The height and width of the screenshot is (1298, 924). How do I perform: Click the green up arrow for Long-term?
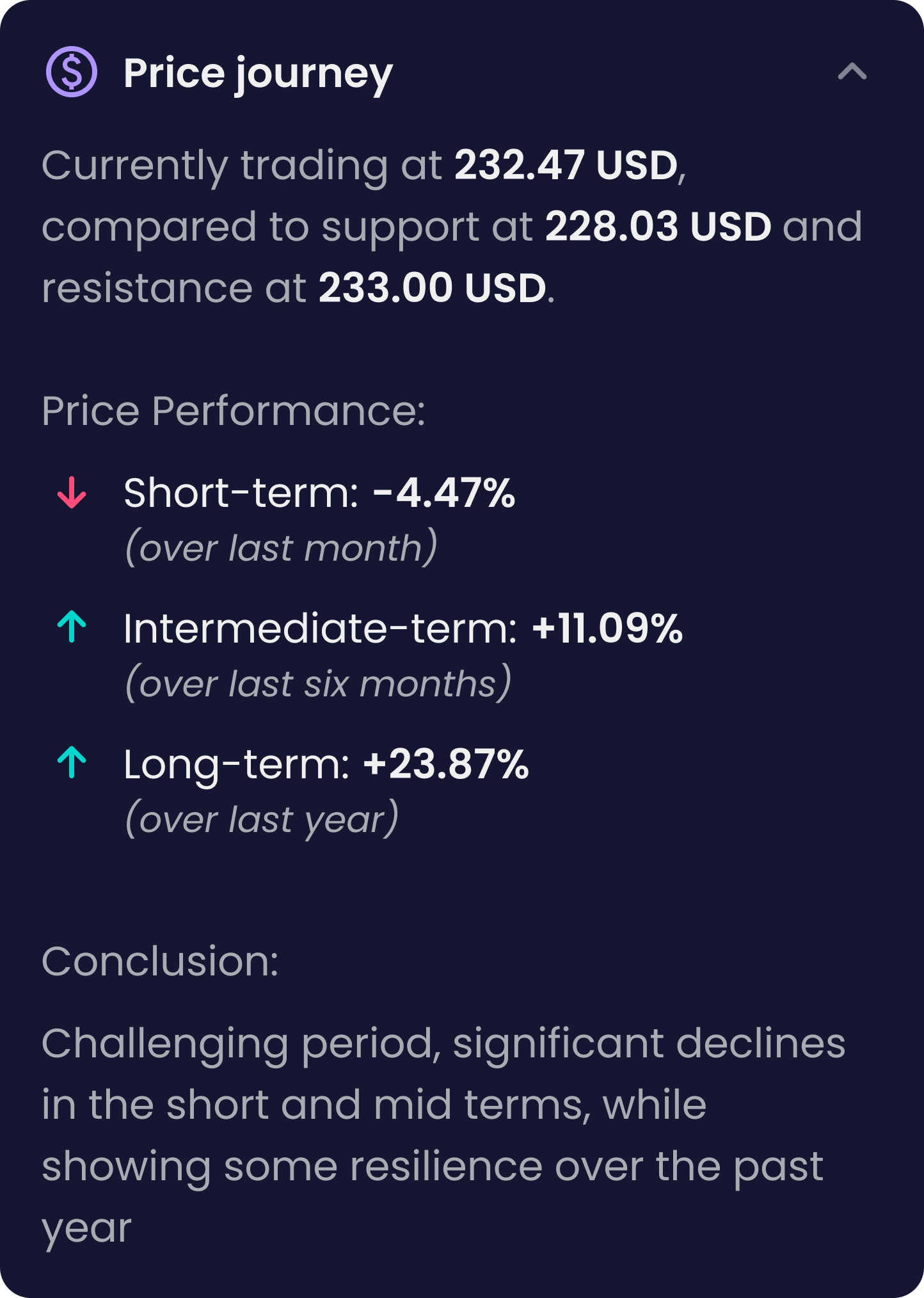coord(72,763)
